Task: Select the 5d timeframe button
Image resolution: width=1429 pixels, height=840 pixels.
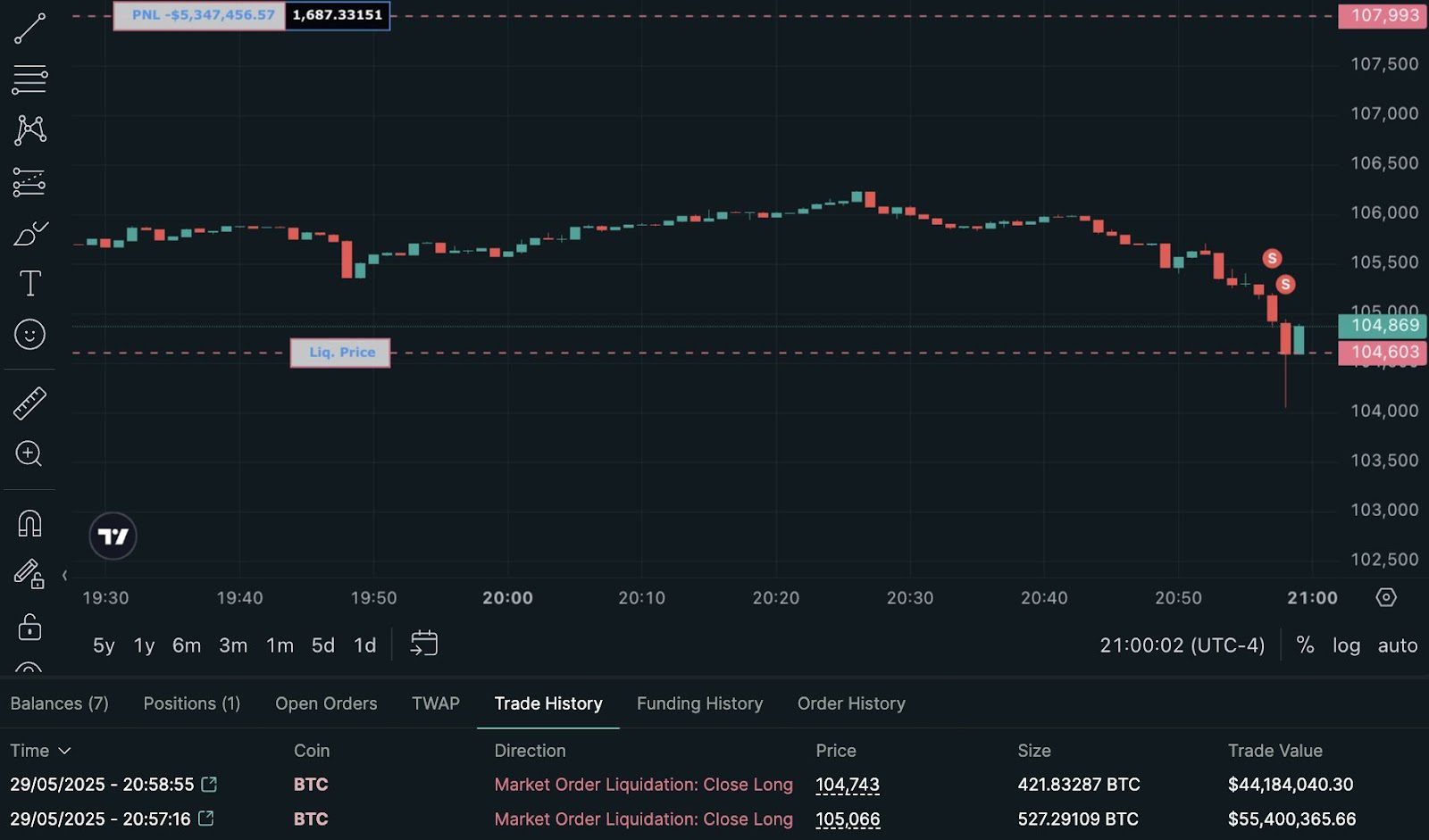Action: click(x=322, y=645)
